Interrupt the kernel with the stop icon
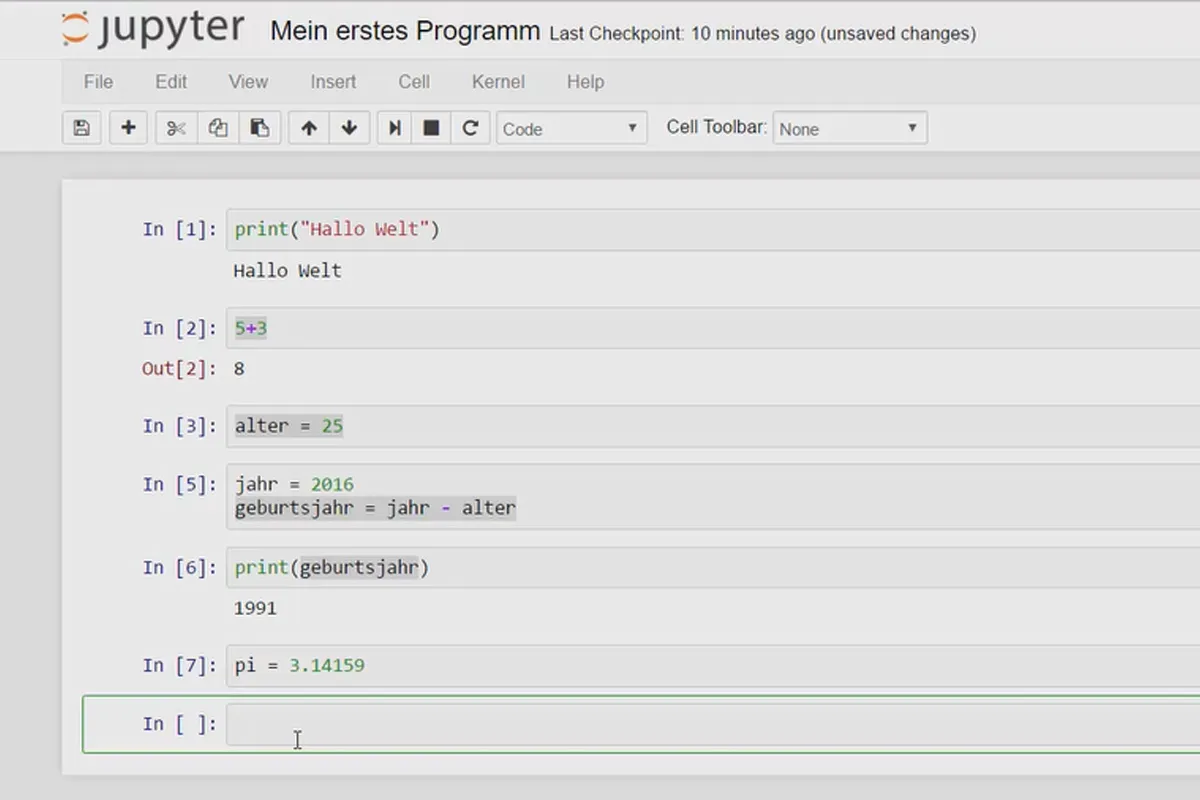The height and width of the screenshot is (800, 1200). (x=431, y=128)
